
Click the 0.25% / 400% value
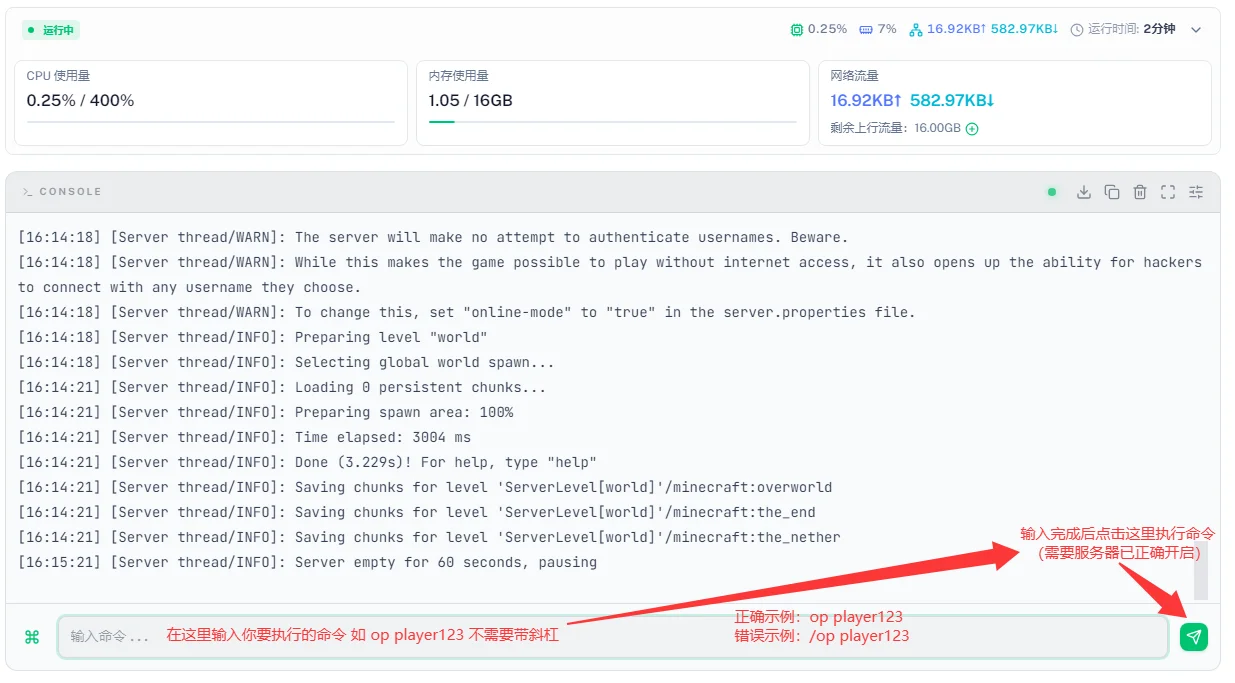(80, 100)
